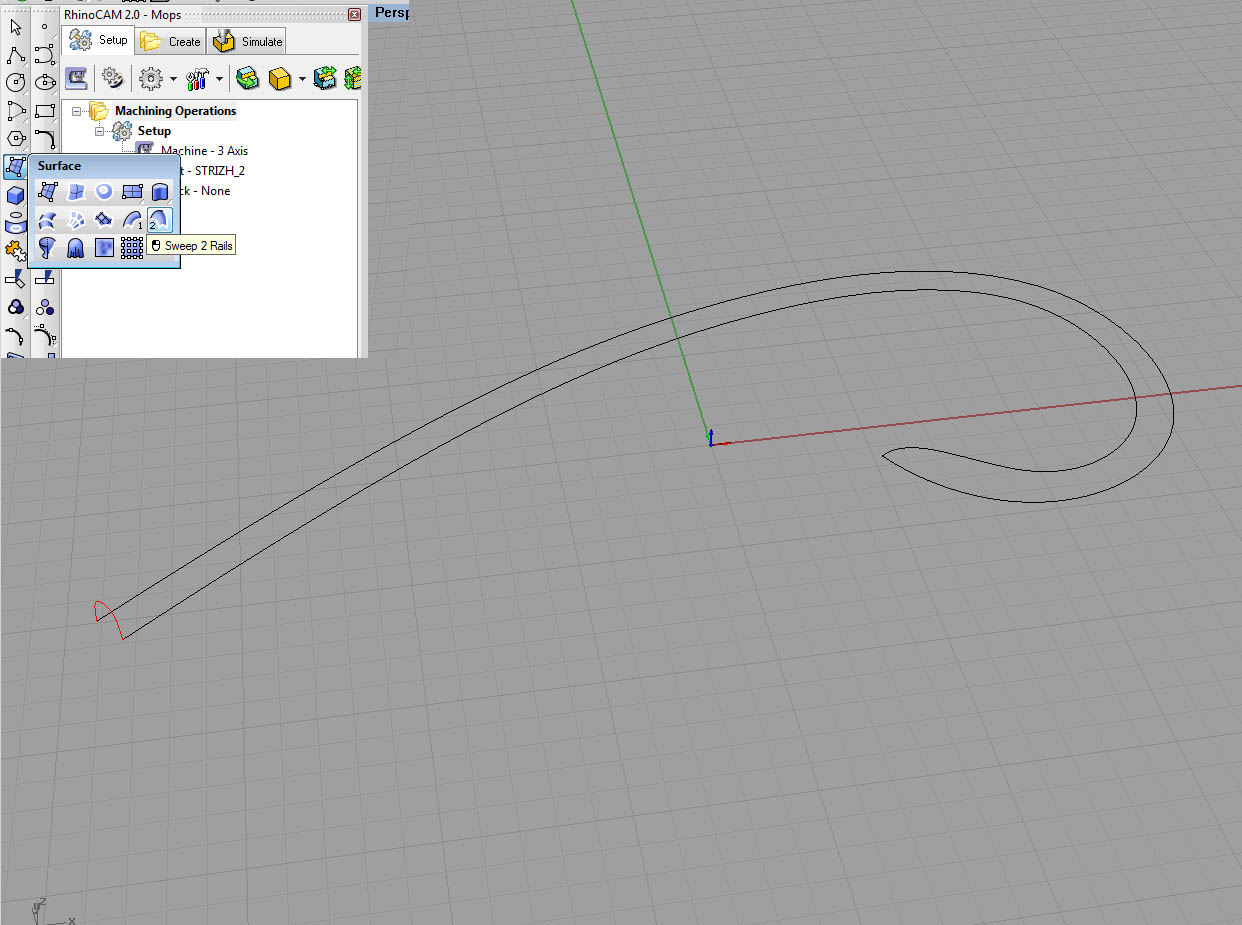The width and height of the screenshot is (1242, 925).
Task: Close the RhinoCAM Mops panel
Action: coord(354,15)
